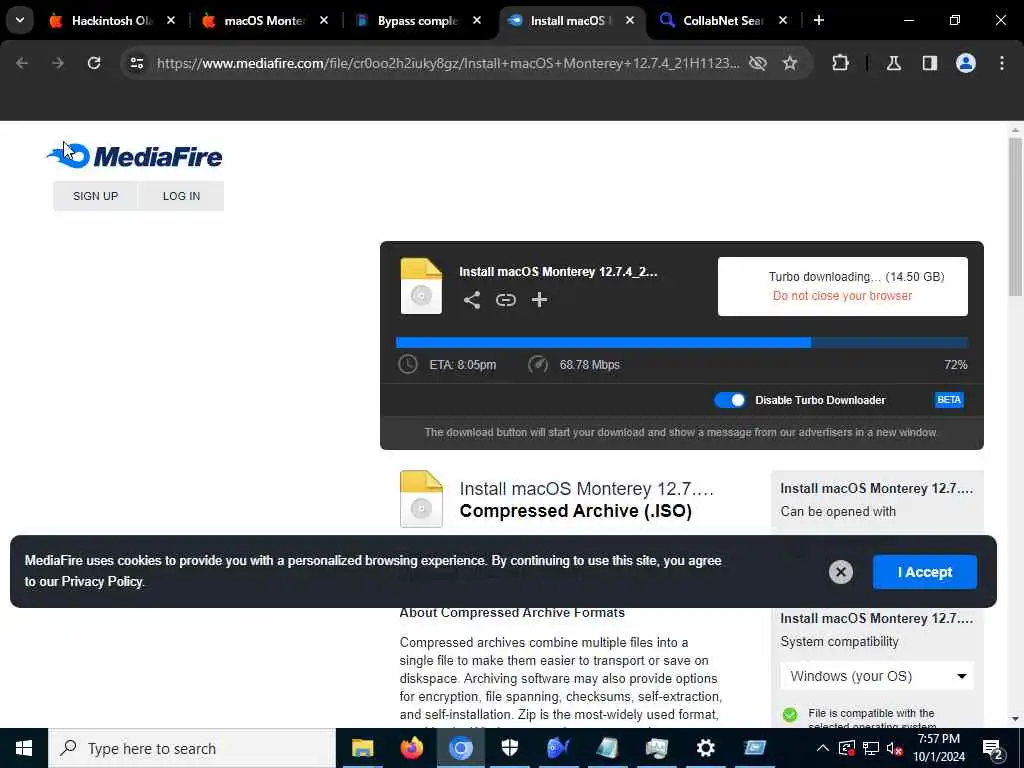This screenshot has width=1024, height=768.
Task: Bookmark this page with the star
Action: (790, 63)
